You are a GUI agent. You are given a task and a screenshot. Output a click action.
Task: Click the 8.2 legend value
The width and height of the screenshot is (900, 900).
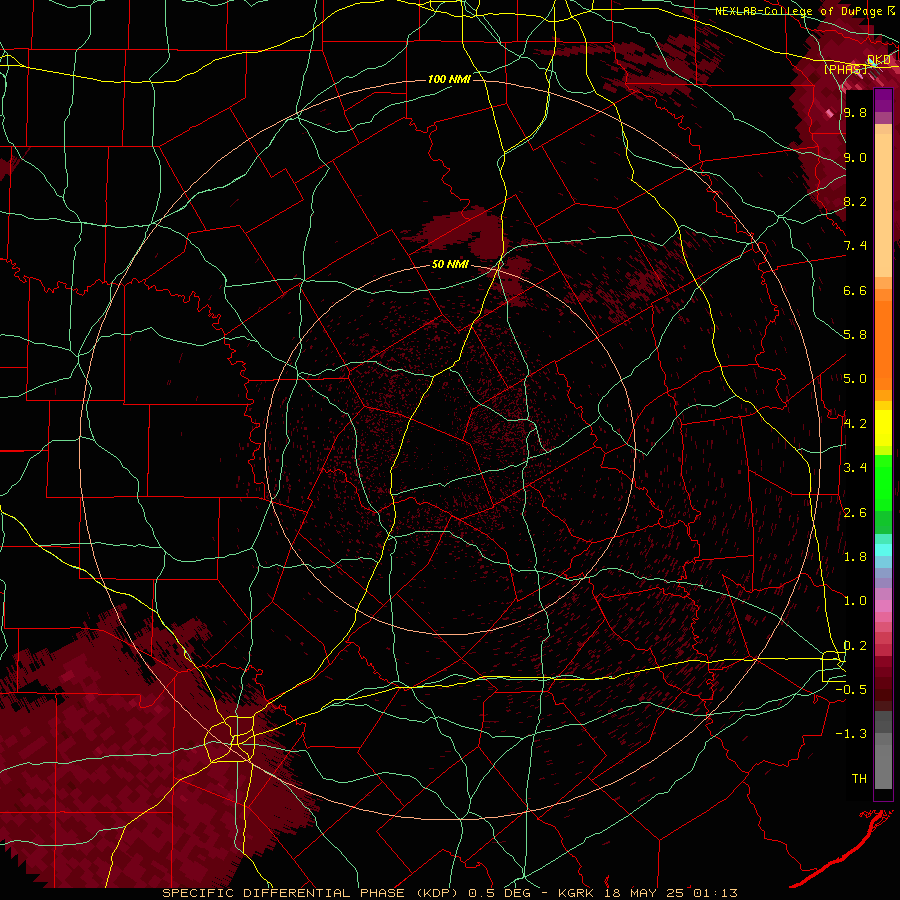tap(855, 201)
